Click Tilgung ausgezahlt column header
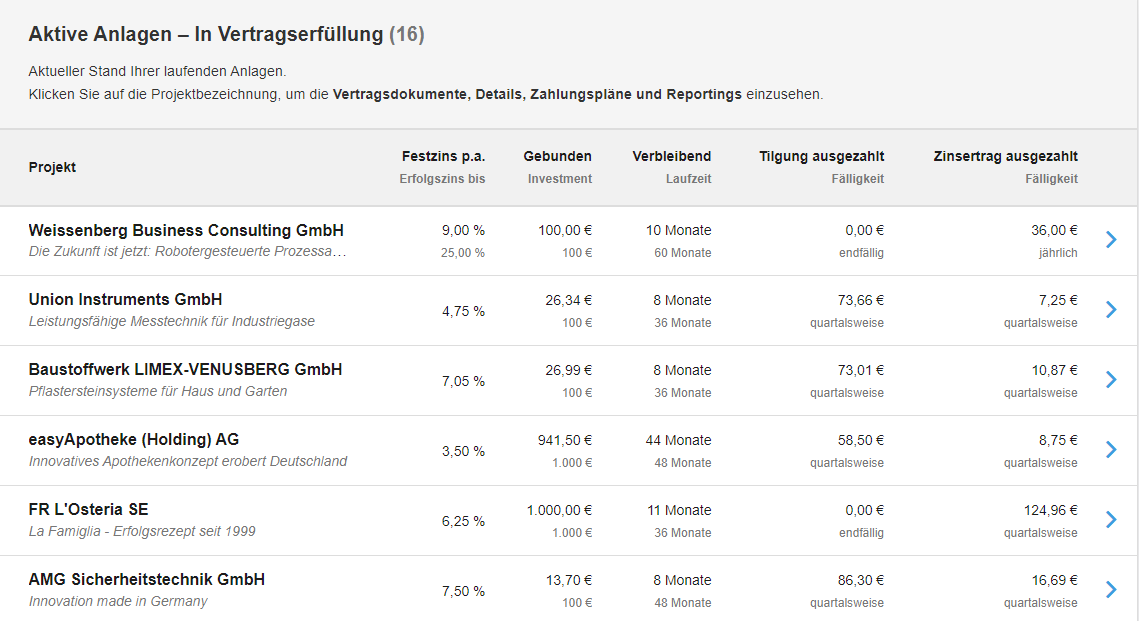1139x621 pixels. pyautogui.click(x=821, y=156)
